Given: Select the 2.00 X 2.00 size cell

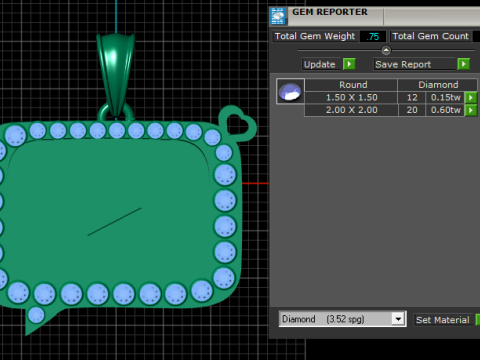Looking at the screenshot, I should tap(351, 110).
